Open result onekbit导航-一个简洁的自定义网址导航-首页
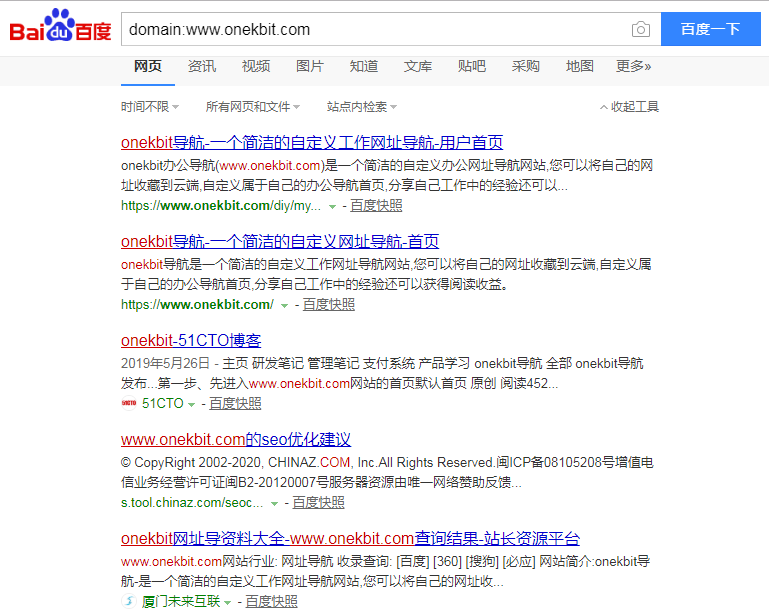Screen dimensions: 769x615 pyautogui.click(x=280, y=241)
